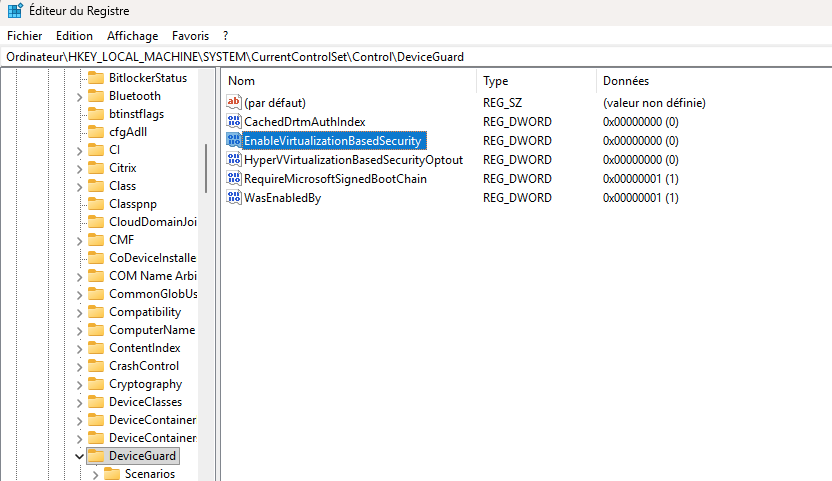The width and height of the screenshot is (832, 481).
Task: Click the EnableVirtualizationBasedSecurity DWORD icon
Action: pyautogui.click(x=235, y=141)
